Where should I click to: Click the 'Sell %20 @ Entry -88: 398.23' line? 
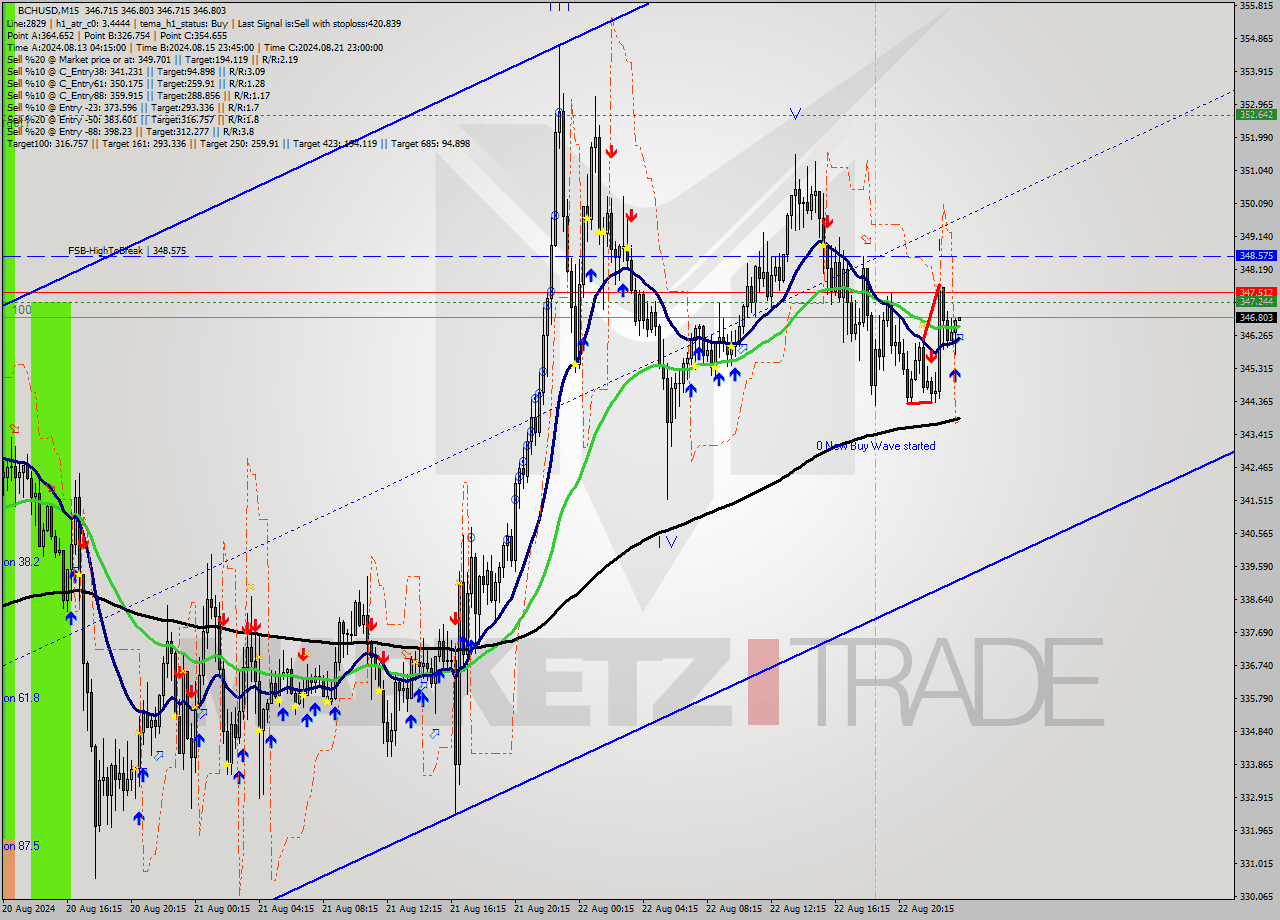[130, 131]
